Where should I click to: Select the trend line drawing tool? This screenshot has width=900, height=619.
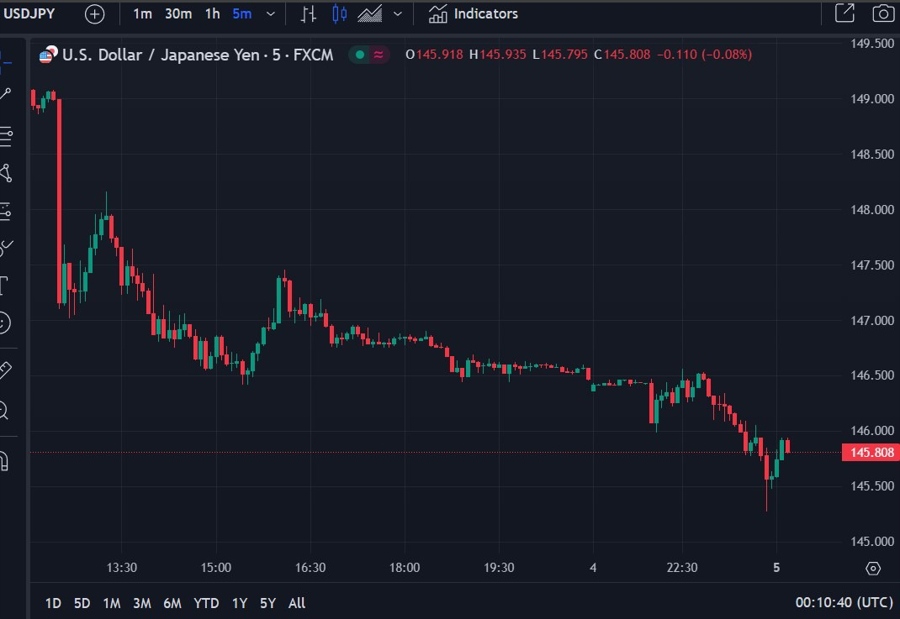[x=5, y=94]
